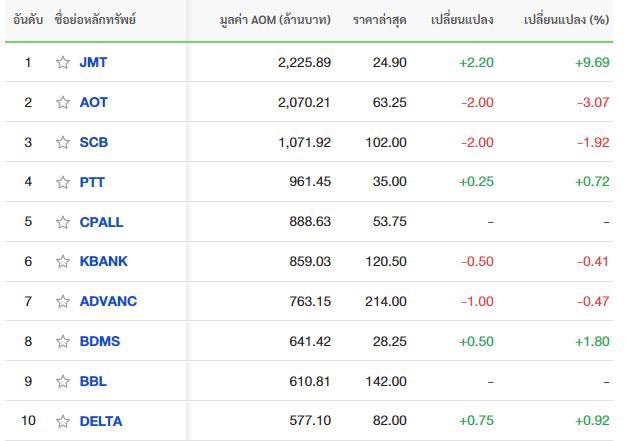Star the CPALL stock row
Image resolution: width=625 pixels, height=441 pixels.
(x=63, y=222)
